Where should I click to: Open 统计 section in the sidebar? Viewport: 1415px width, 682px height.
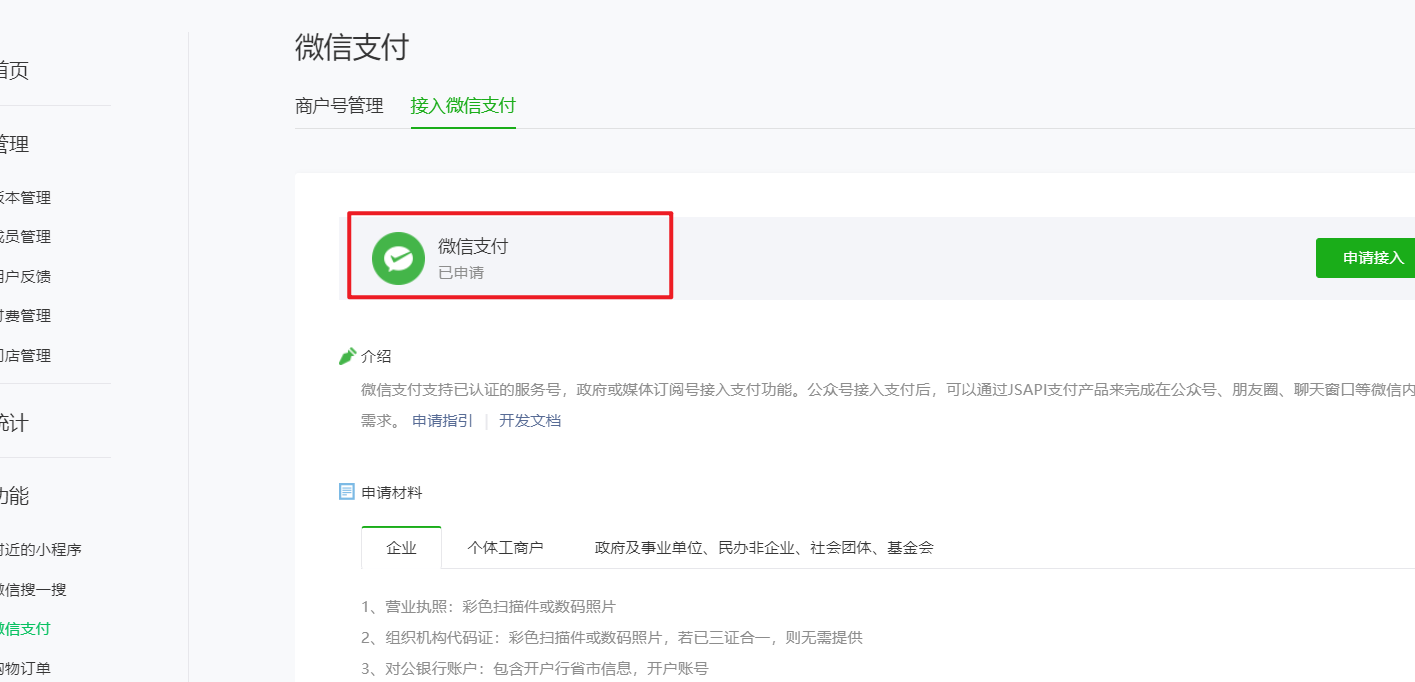pos(14,423)
